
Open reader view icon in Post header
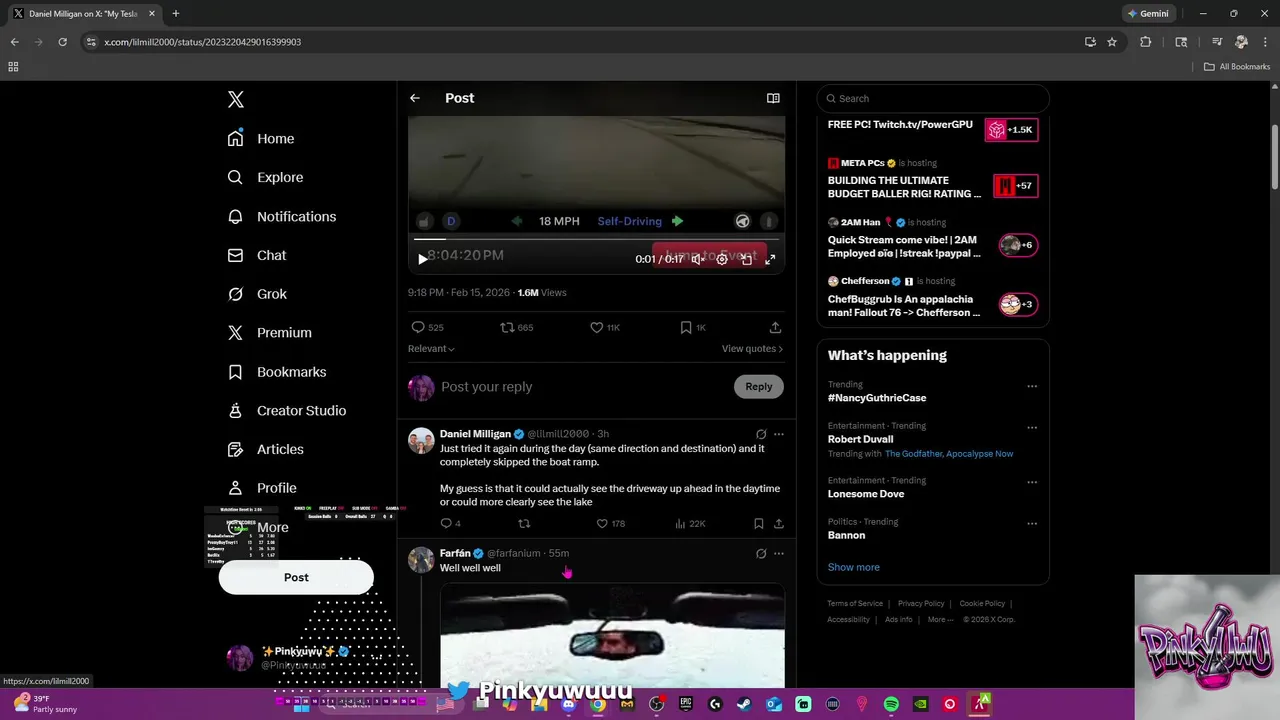(773, 98)
